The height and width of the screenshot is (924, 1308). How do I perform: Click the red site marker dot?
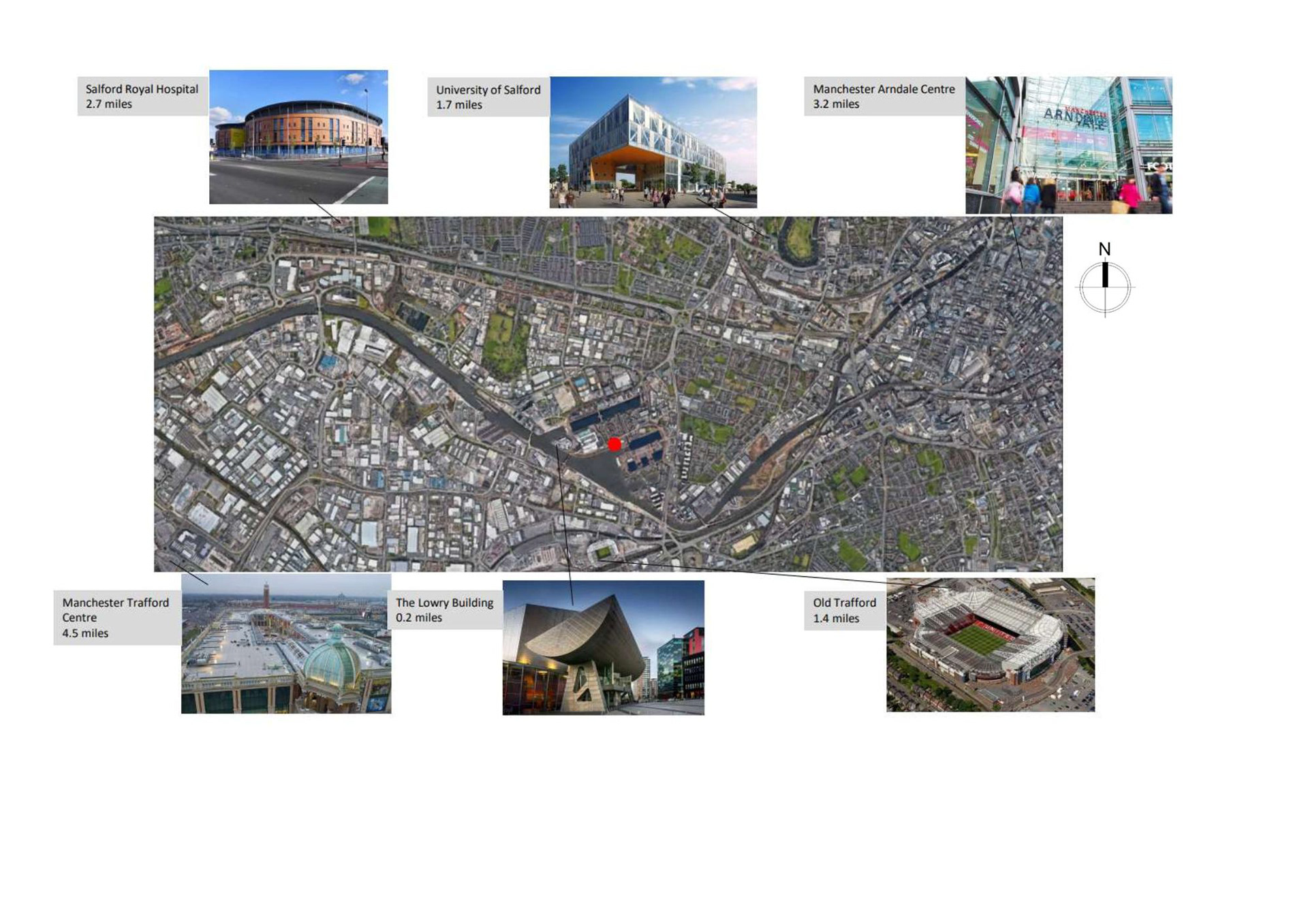(x=614, y=445)
